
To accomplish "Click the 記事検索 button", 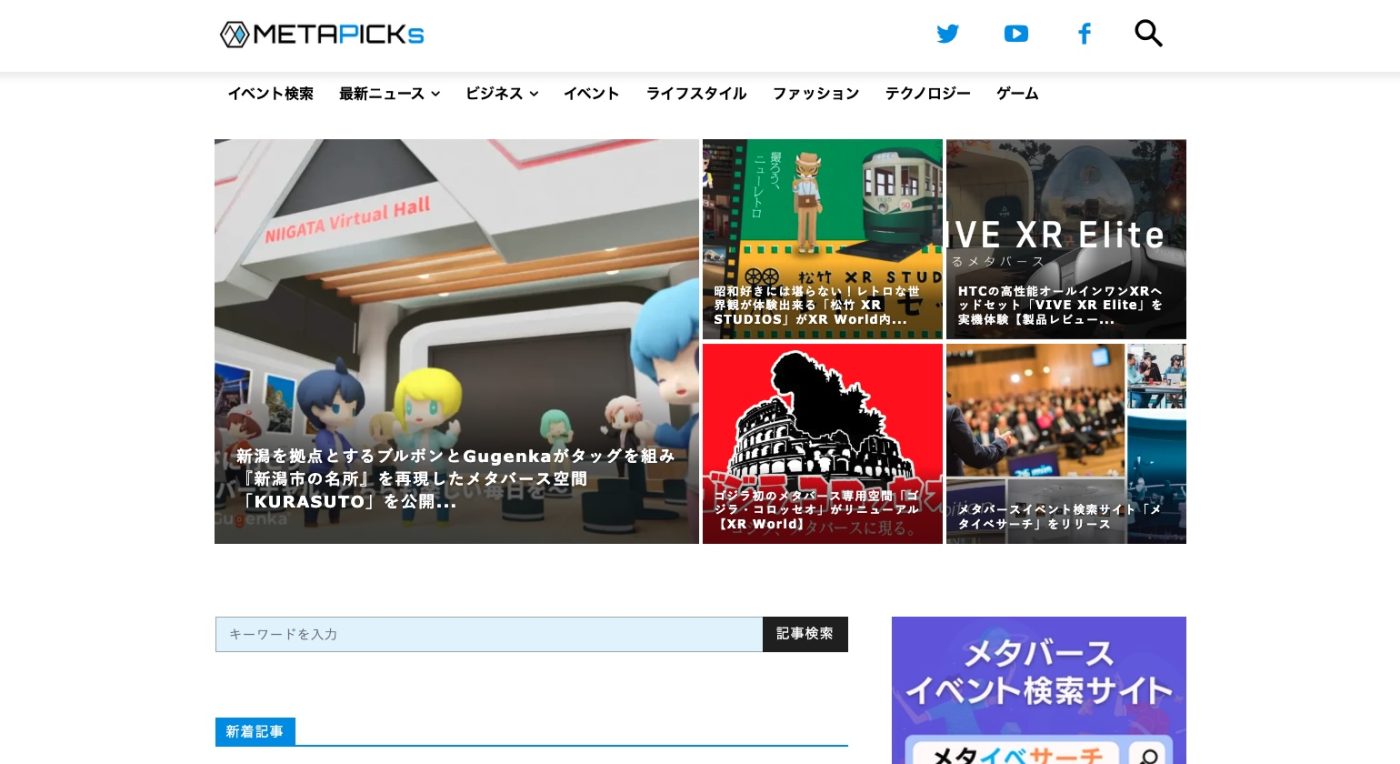I will 805,634.
